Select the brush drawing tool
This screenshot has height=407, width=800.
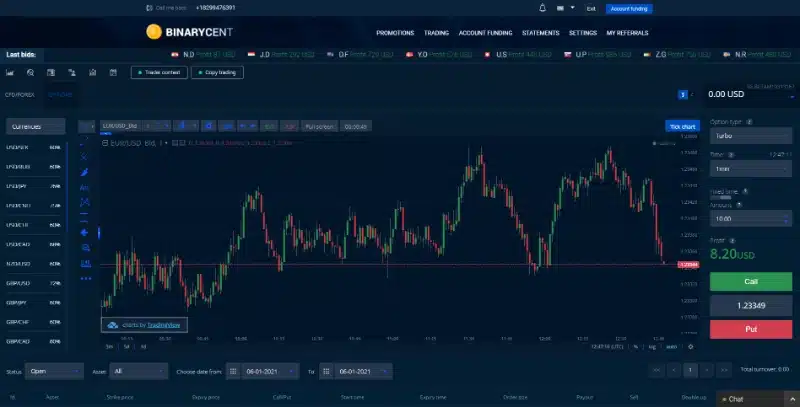click(x=85, y=172)
